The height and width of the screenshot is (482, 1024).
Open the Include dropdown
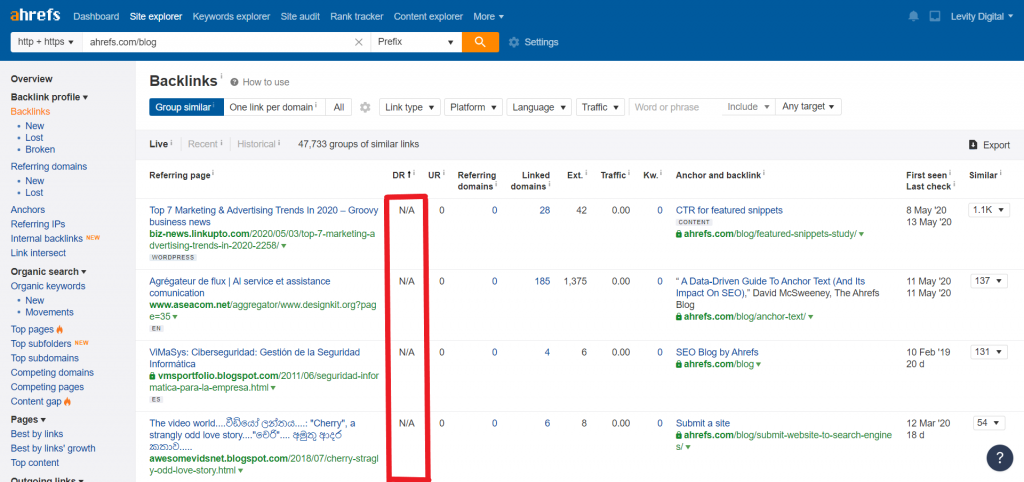pos(748,106)
